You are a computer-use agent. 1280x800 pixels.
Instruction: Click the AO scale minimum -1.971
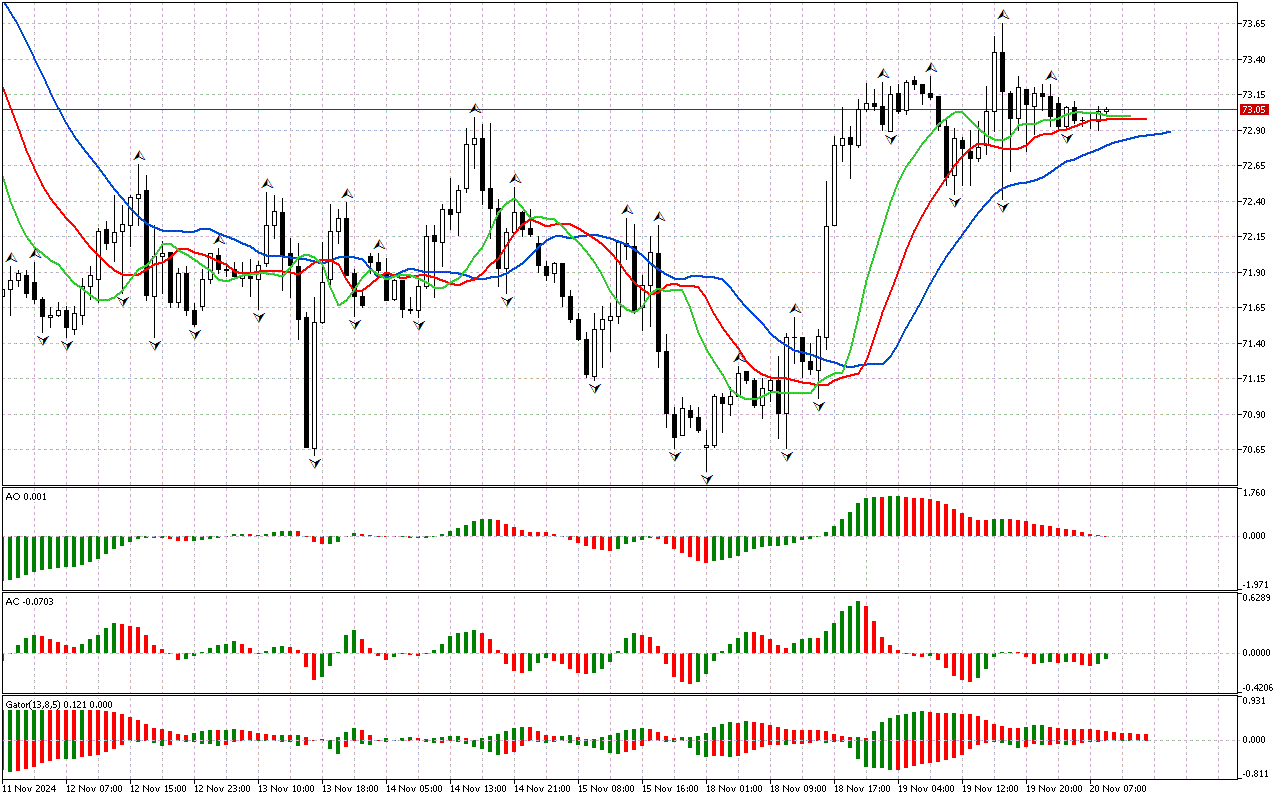(1253, 584)
